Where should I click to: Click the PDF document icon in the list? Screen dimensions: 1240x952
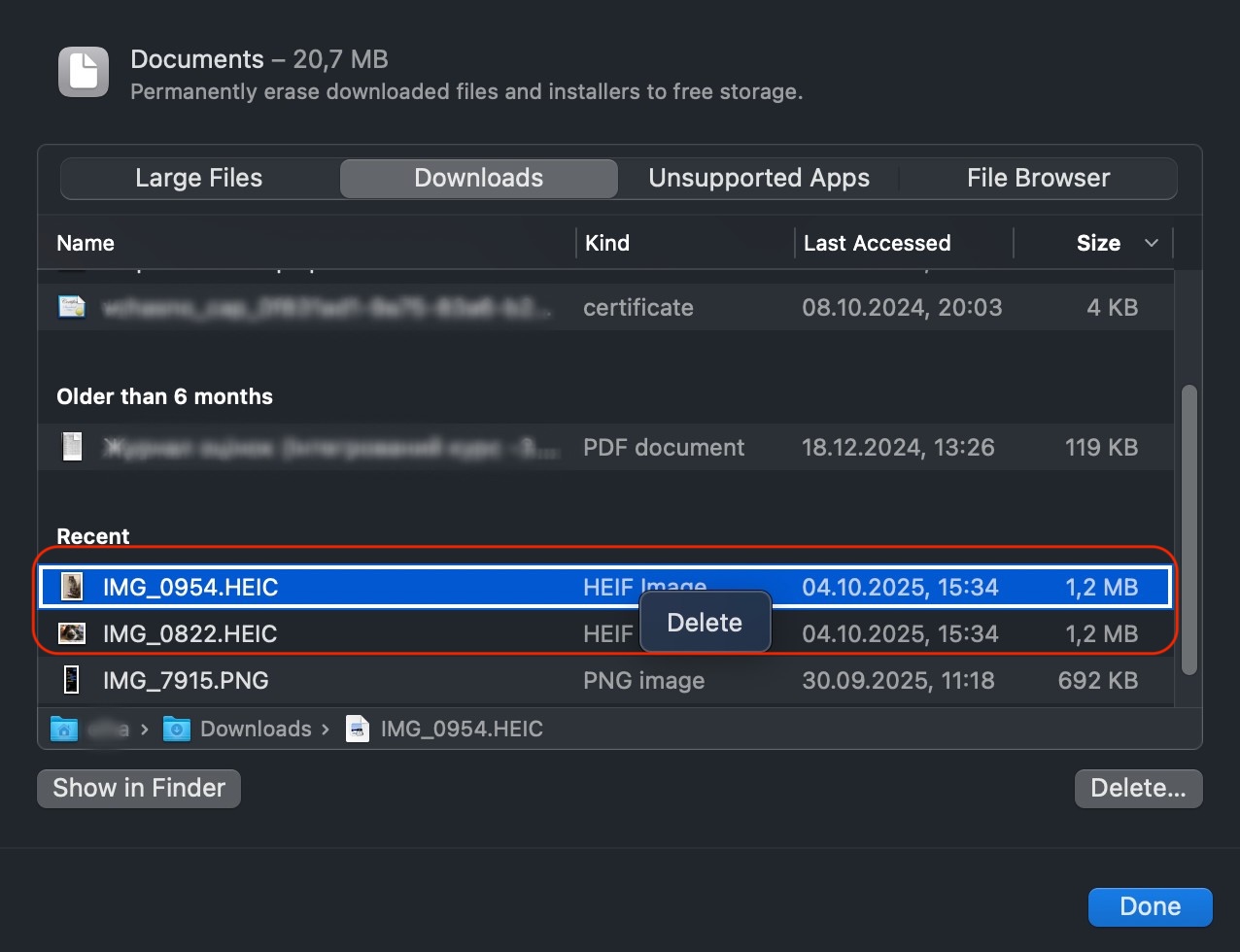tap(72, 447)
